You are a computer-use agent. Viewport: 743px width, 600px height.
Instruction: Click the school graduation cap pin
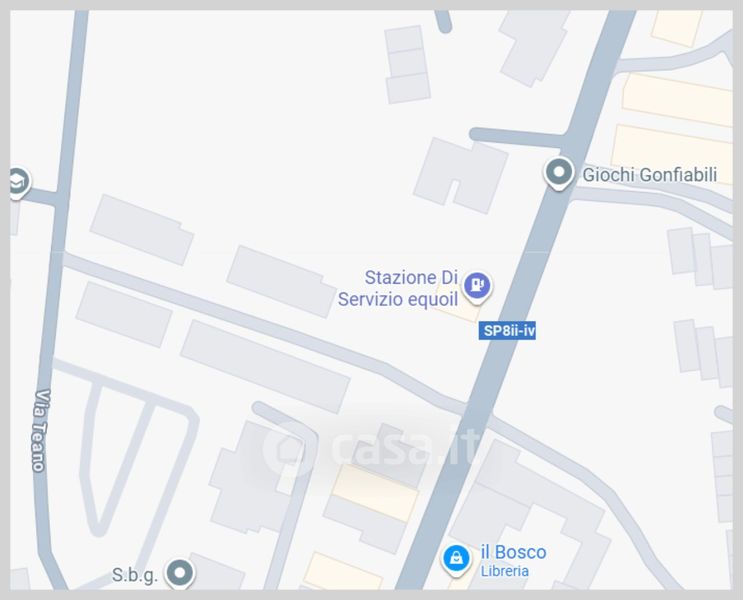(x=19, y=182)
